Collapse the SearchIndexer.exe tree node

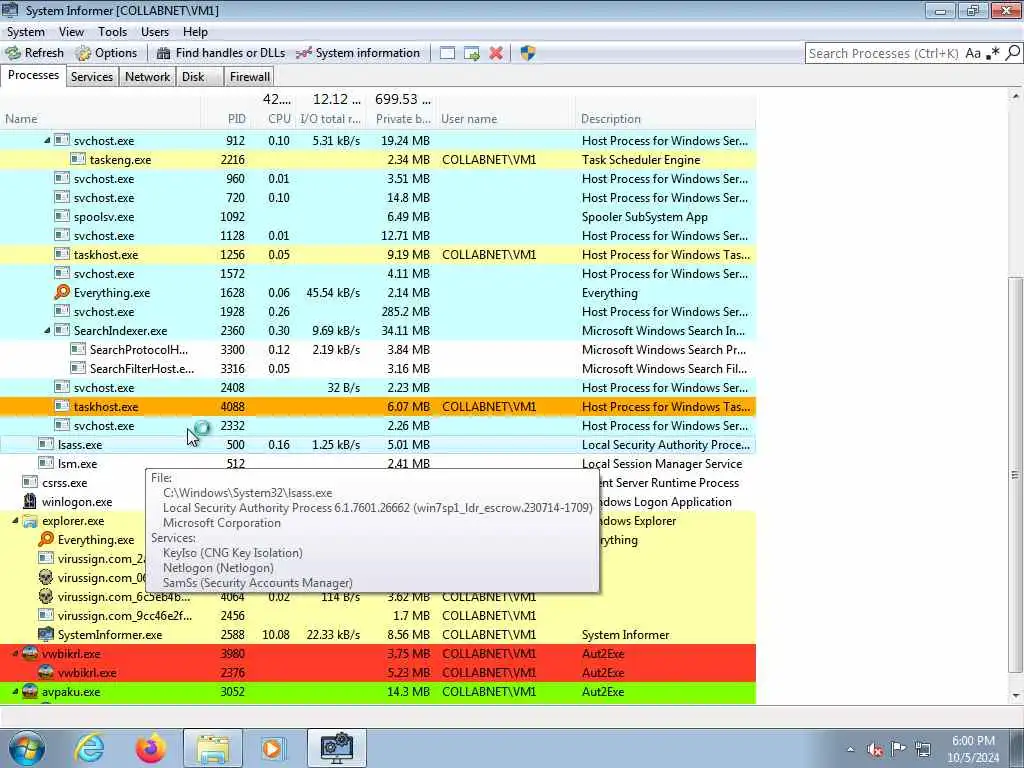(x=47, y=330)
